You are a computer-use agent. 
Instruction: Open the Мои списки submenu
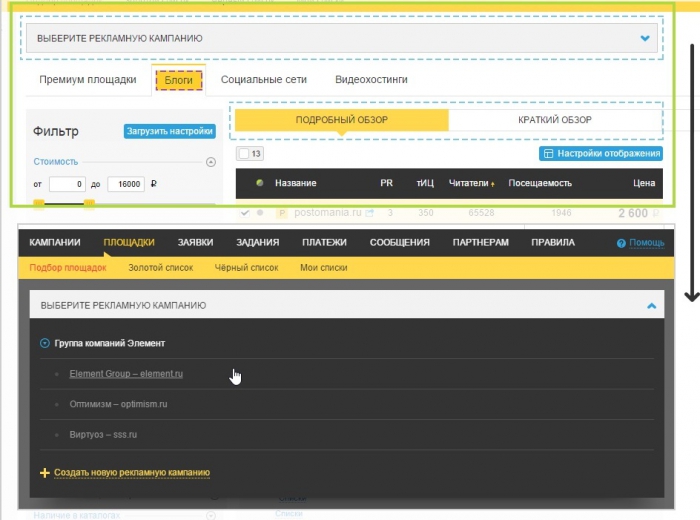pos(324,268)
